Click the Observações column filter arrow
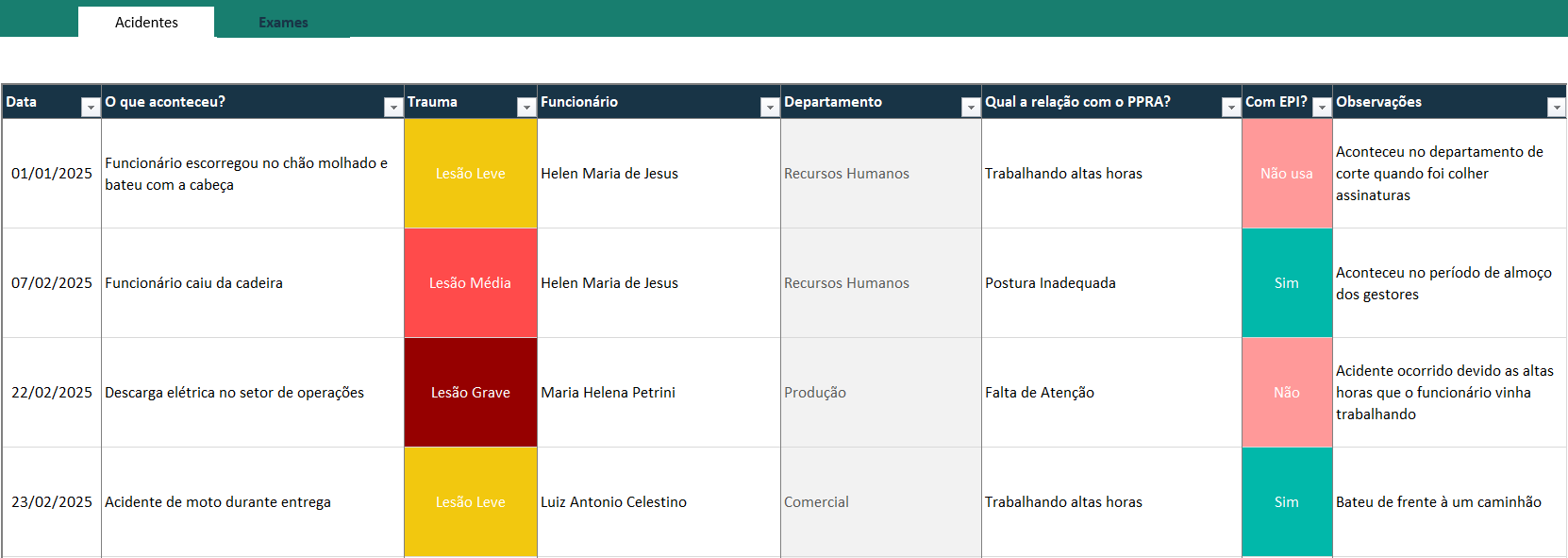 pyautogui.click(x=1557, y=108)
